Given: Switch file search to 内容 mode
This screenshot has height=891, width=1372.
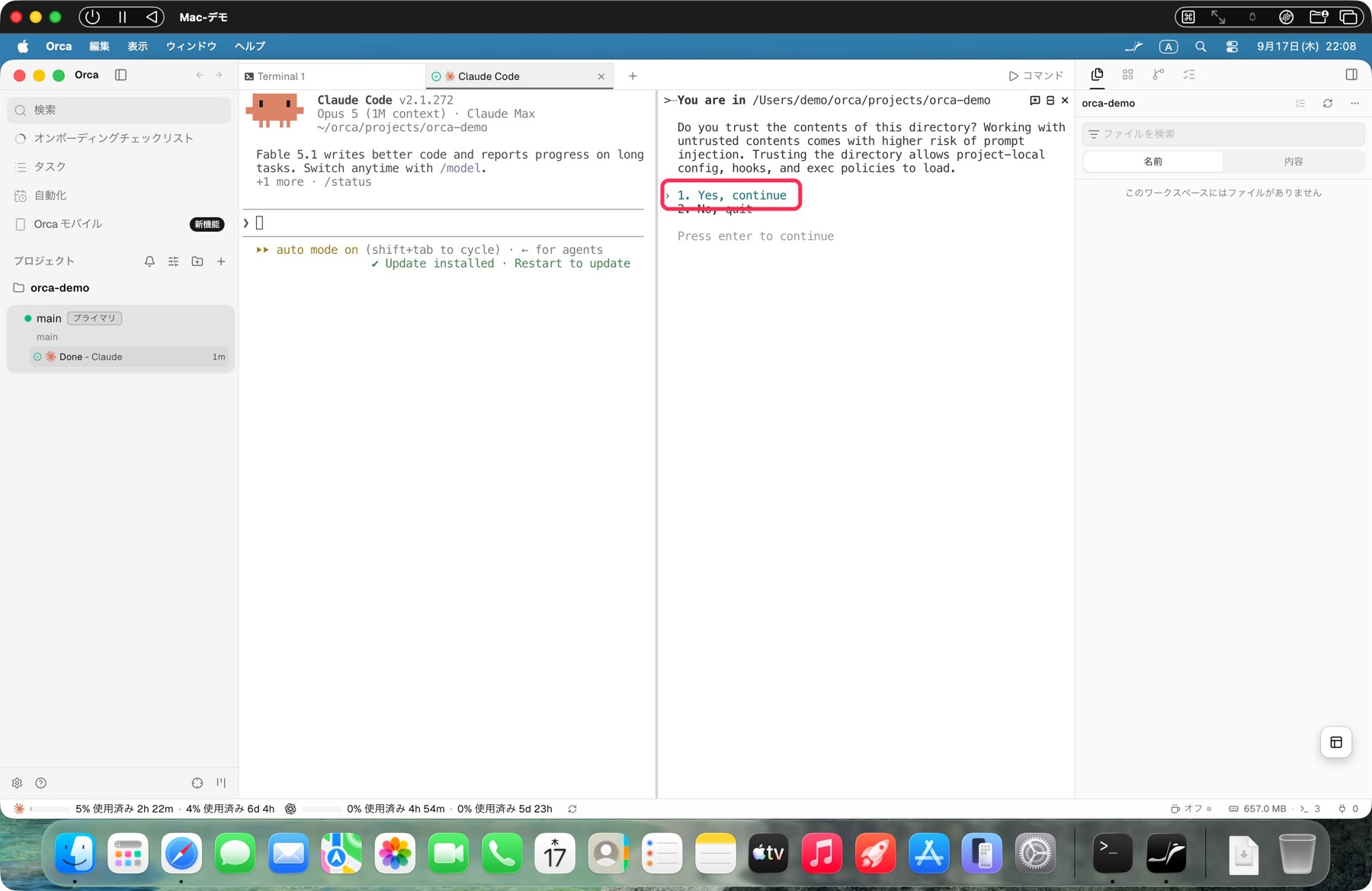Looking at the screenshot, I should point(1293,162).
